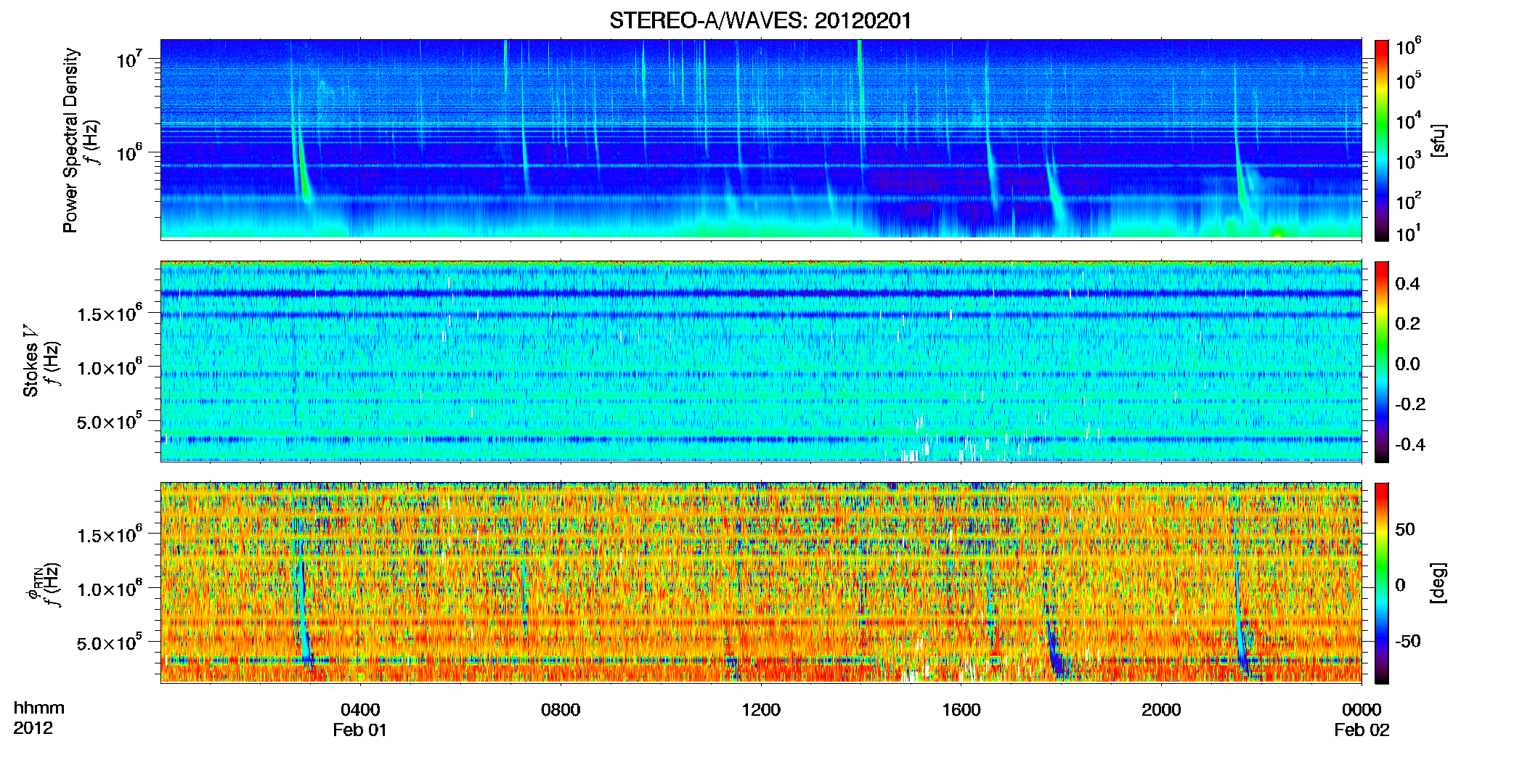Click the 0.0 value on Stokes color bar
Image resolution: width=1522 pixels, height=784 pixels.
(x=1407, y=364)
